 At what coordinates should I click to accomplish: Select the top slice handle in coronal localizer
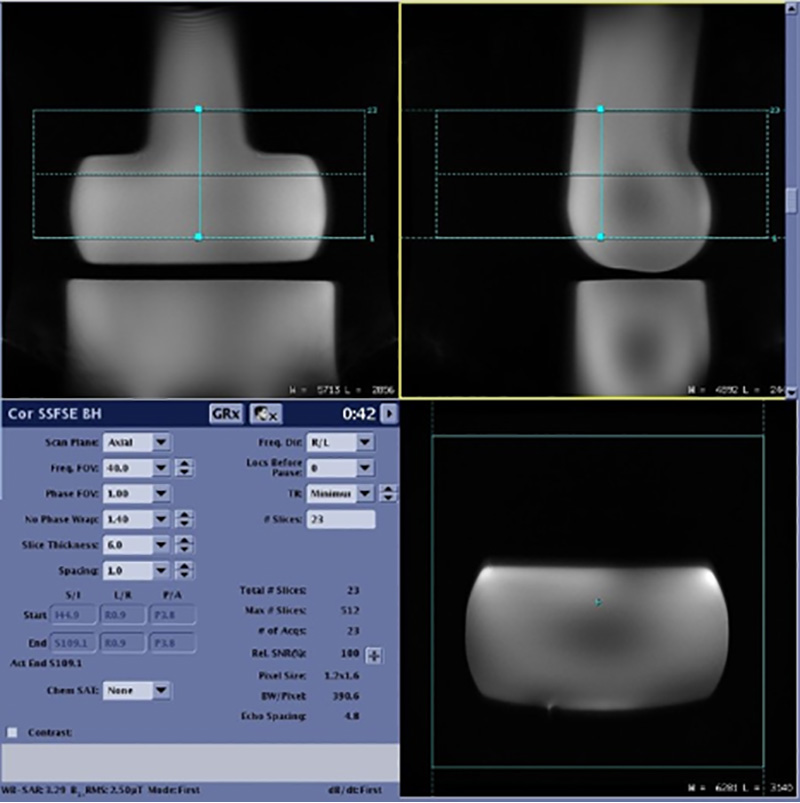tap(198, 108)
